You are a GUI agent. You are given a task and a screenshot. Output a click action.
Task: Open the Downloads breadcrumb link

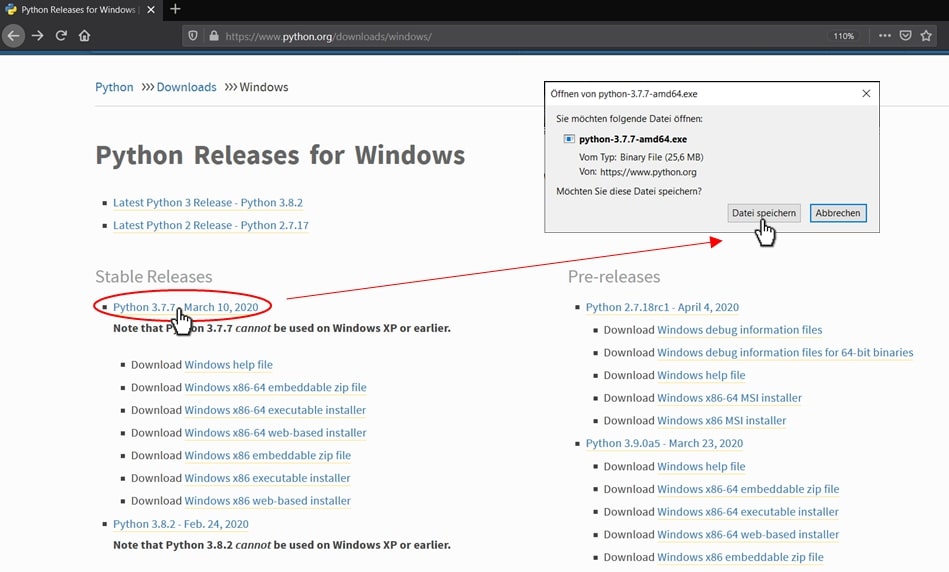(x=186, y=87)
